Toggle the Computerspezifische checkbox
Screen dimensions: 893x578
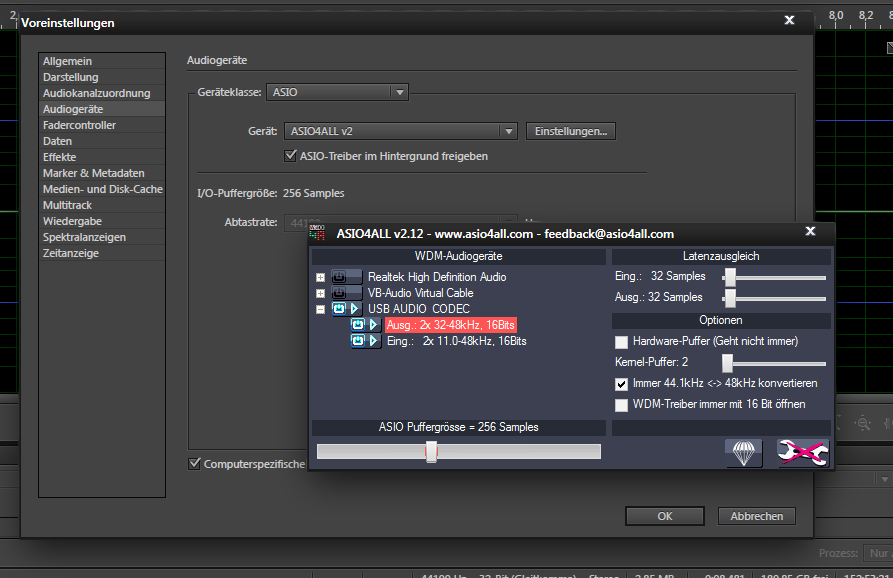click(x=194, y=464)
